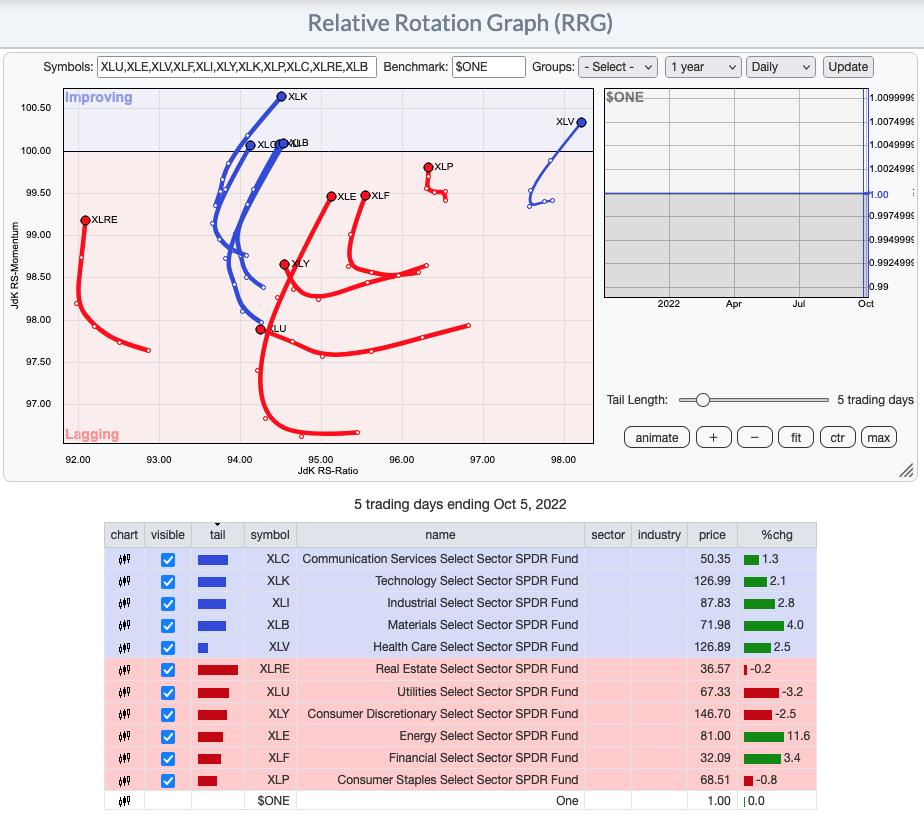Open chart icon for XLB row

[x=124, y=625]
